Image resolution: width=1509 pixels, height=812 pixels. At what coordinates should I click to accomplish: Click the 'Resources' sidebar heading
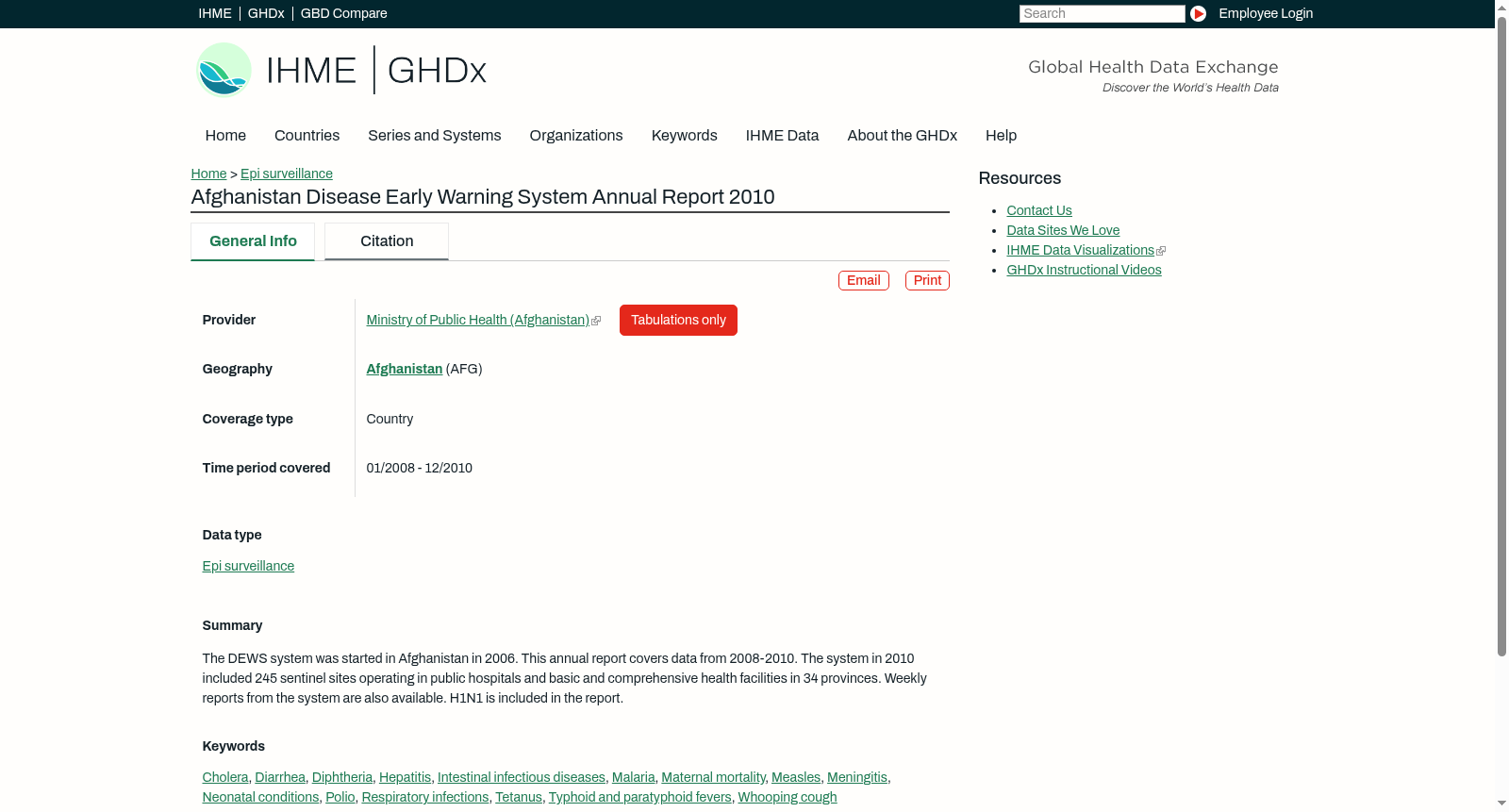1020,178
